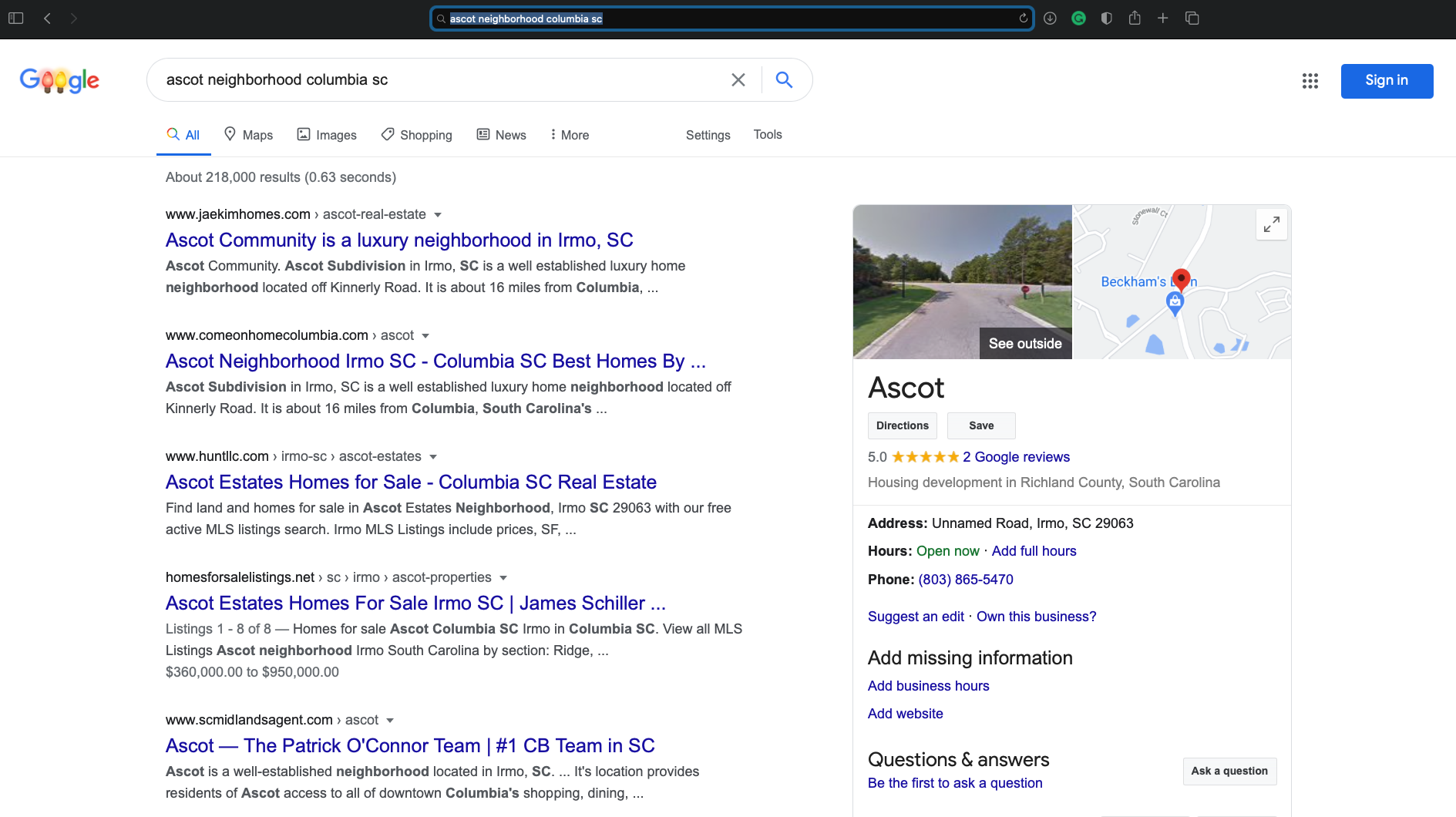Open search Tools
1456x817 pixels.
(x=768, y=134)
